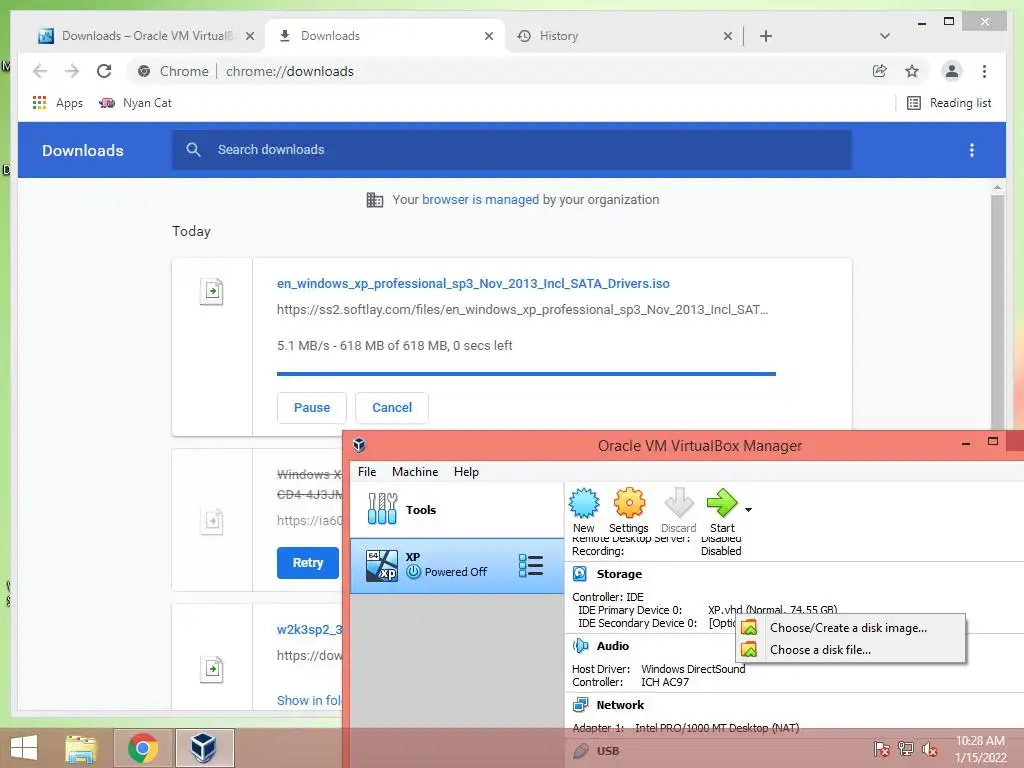This screenshot has height=768, width=1024.
Task: Click the downloads page vertical scrollbar
Action: coord(997,313)
